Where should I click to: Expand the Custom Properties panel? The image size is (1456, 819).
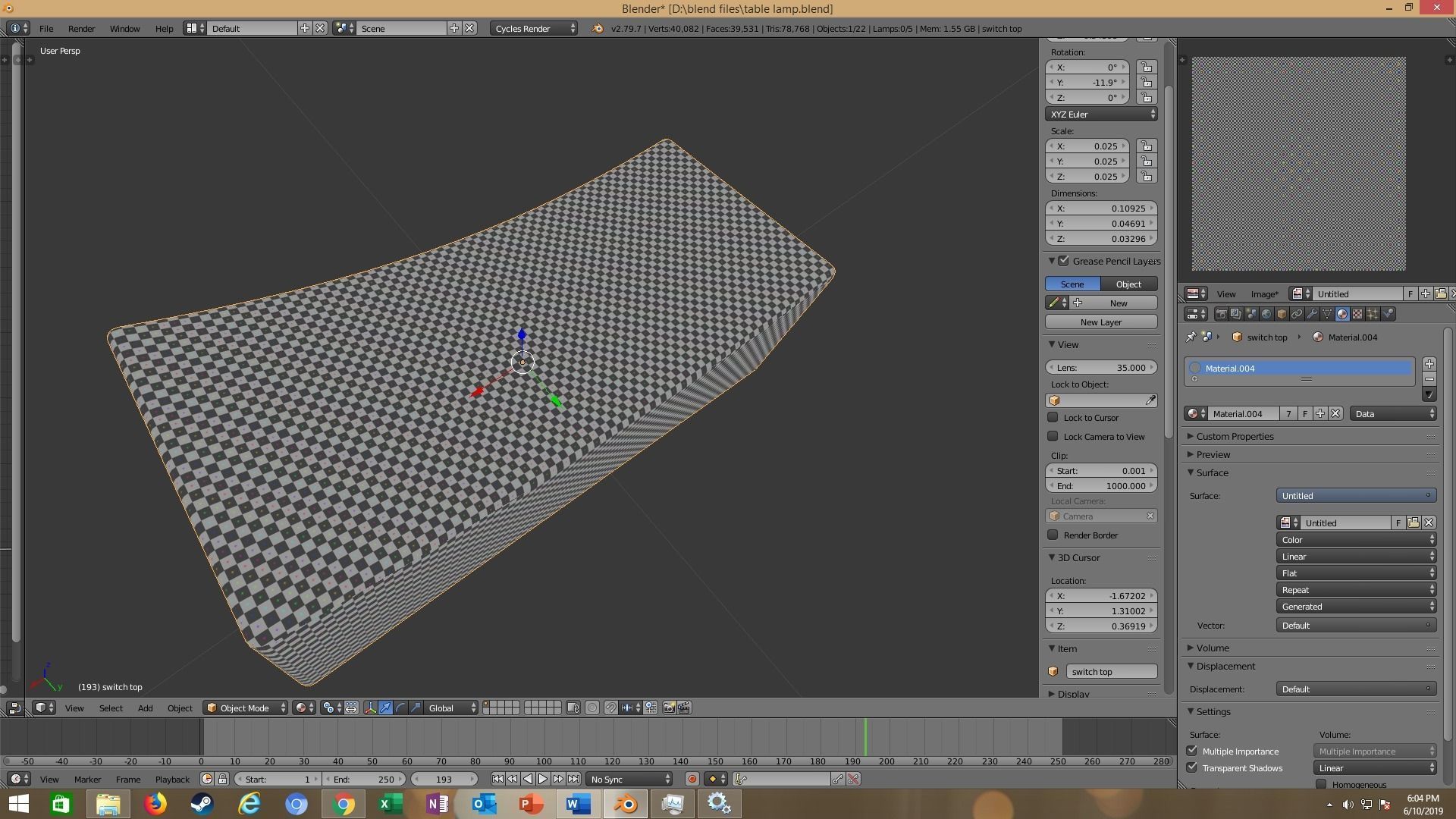[1235, 436]
